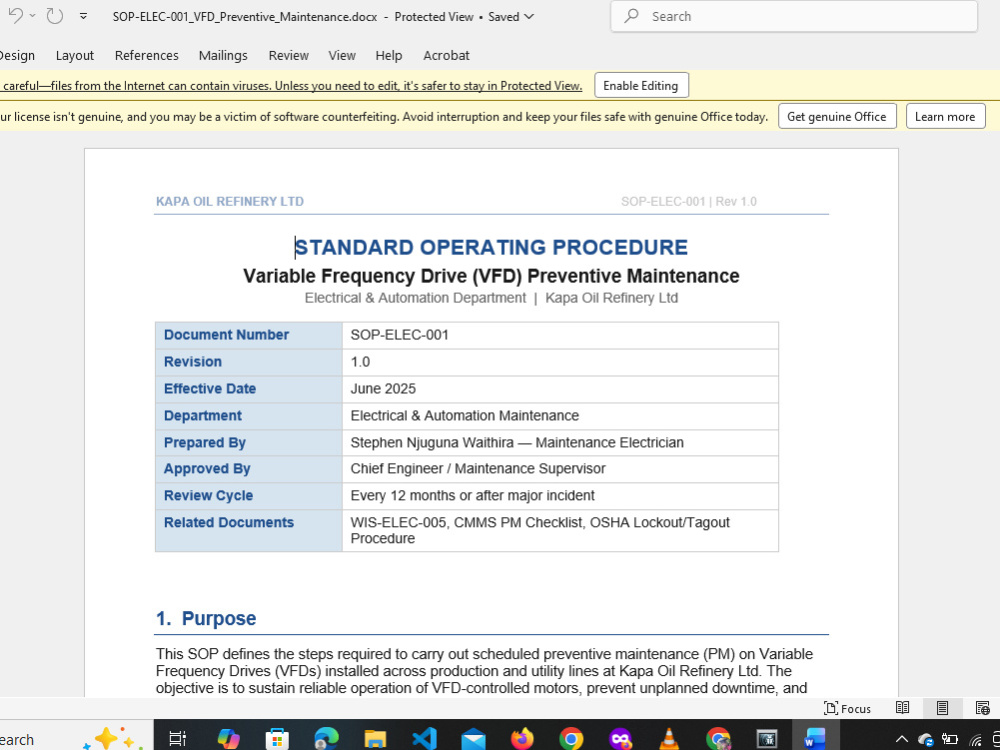Open Task View on the taskbar
The height and width of the screenshot is (750, 1000).
coord(177,739)
